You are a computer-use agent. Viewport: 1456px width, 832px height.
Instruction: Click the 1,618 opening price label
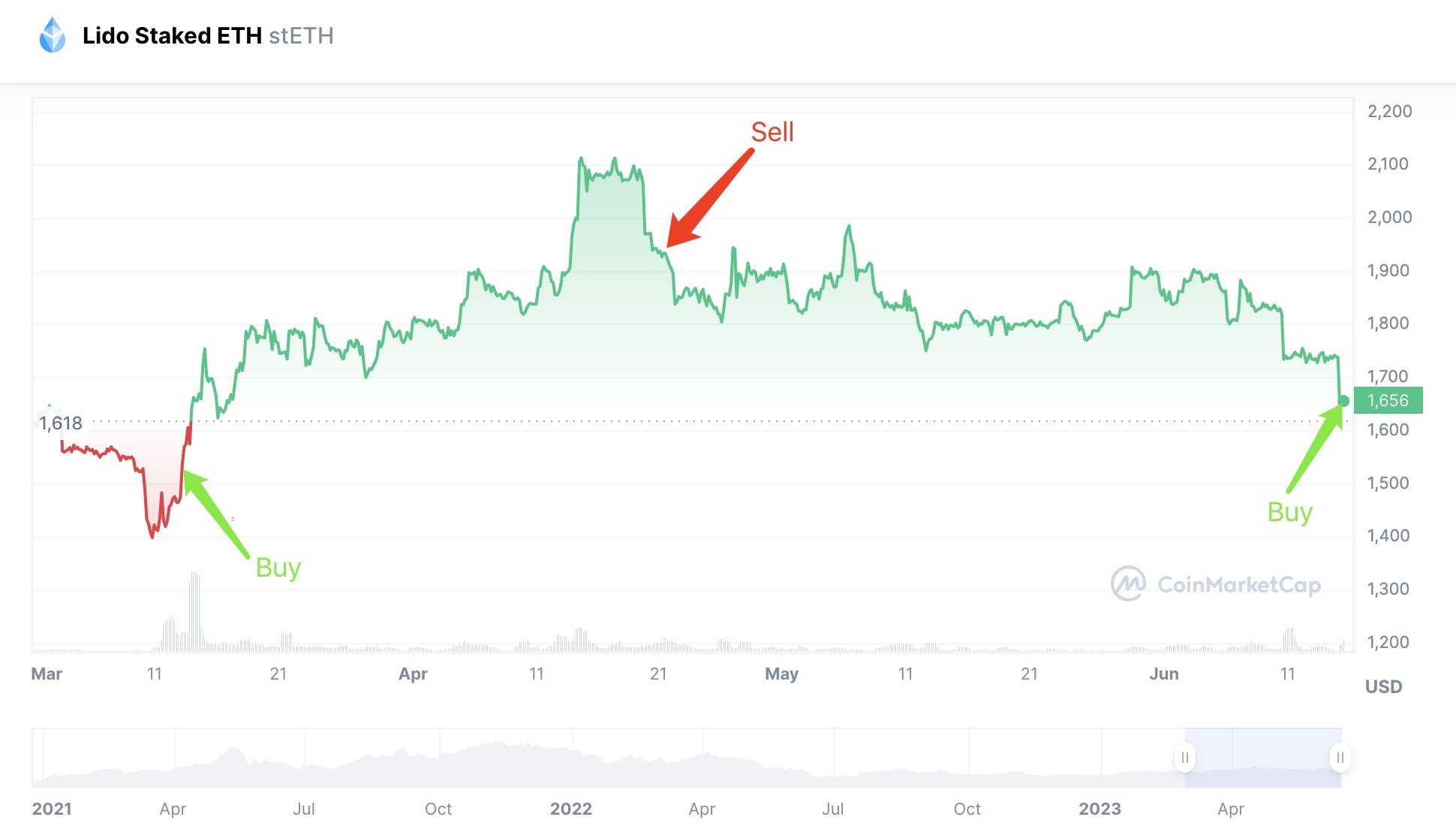[x=61, y=423]
